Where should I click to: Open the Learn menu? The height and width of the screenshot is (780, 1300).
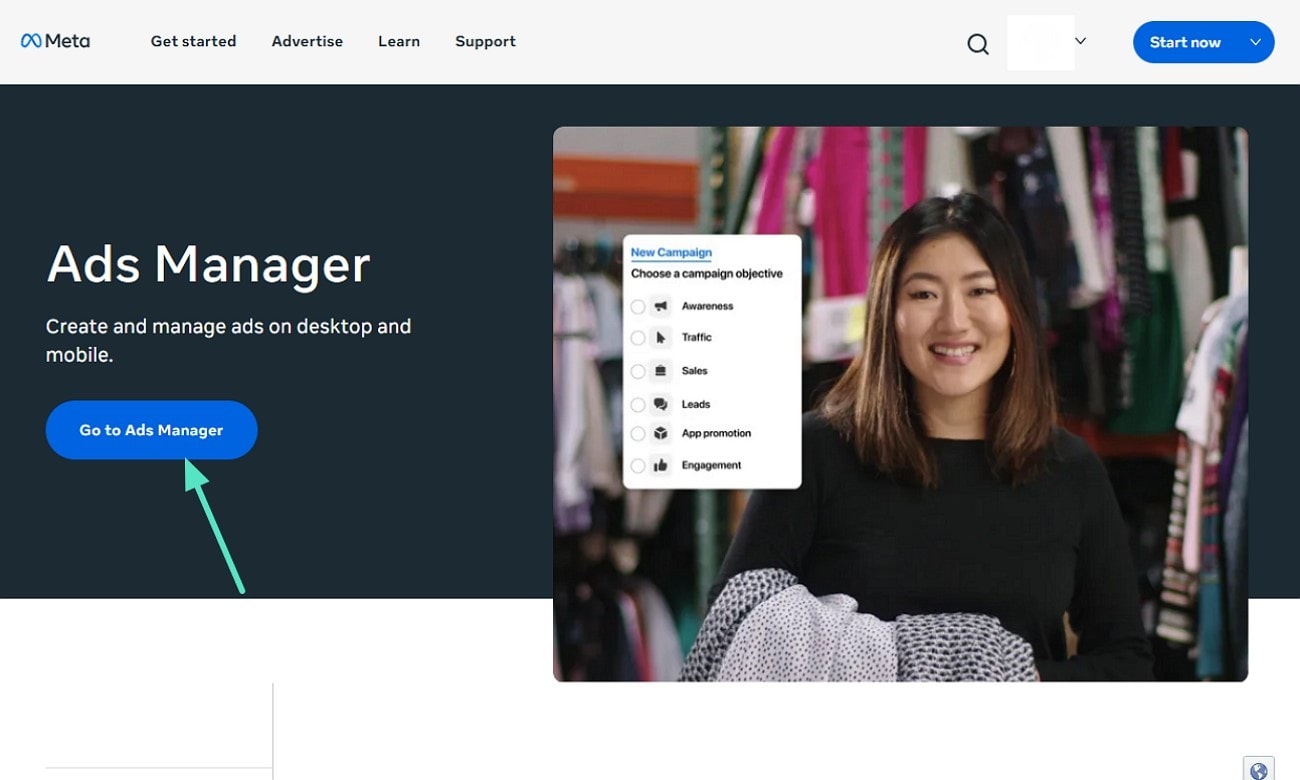pyautogui.click(x=399, y=41)
